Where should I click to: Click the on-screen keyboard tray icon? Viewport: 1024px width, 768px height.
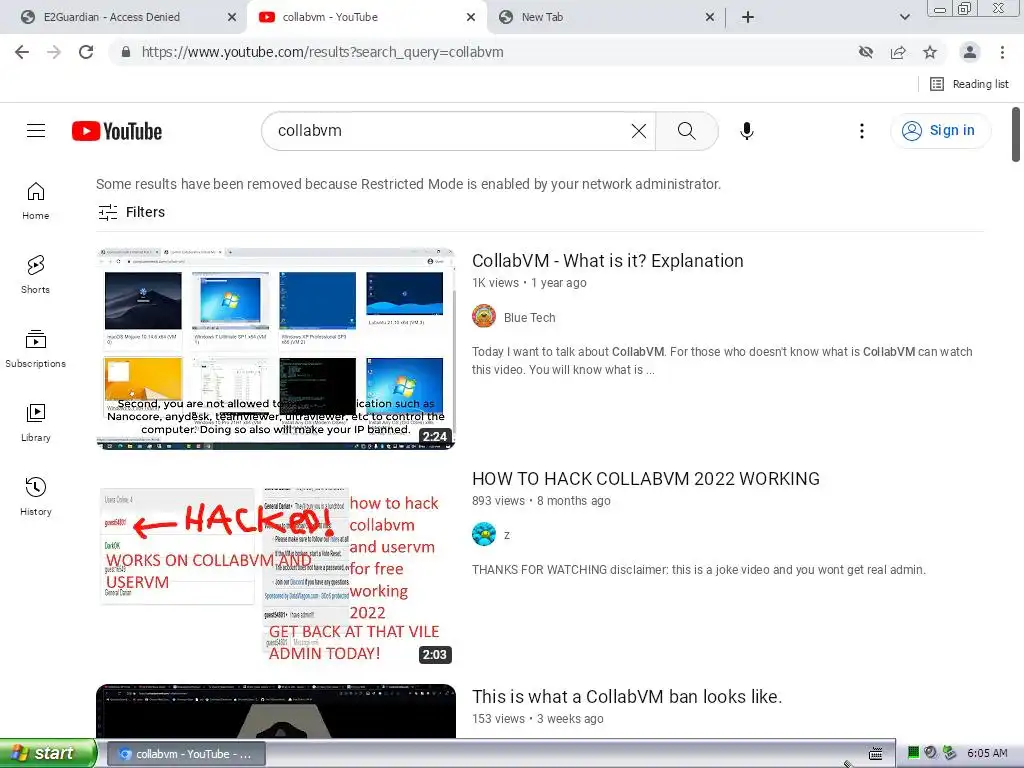[876, 754]
